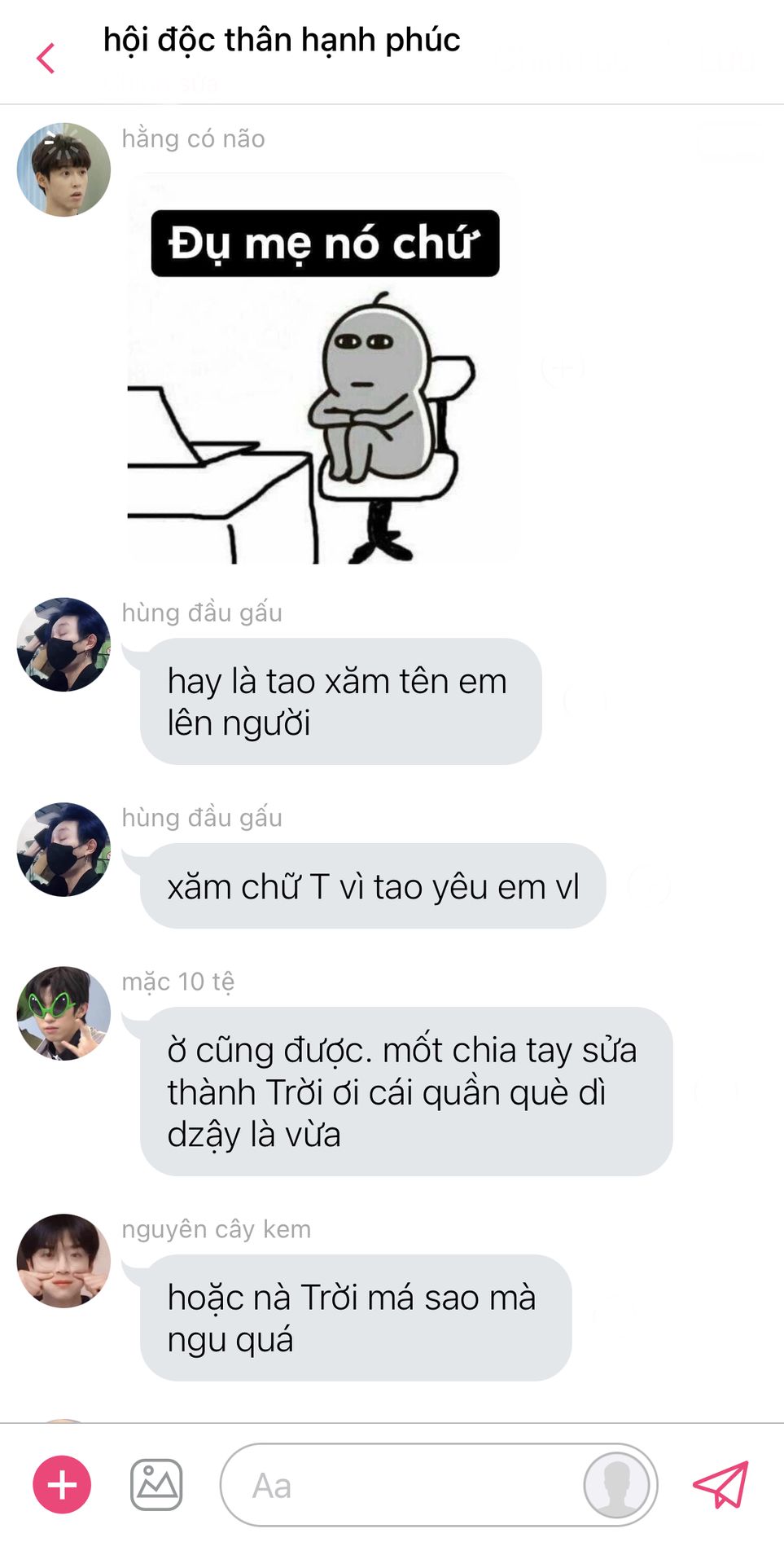
Task: Open the image gallery picker icon
Action: point(156,1484)
